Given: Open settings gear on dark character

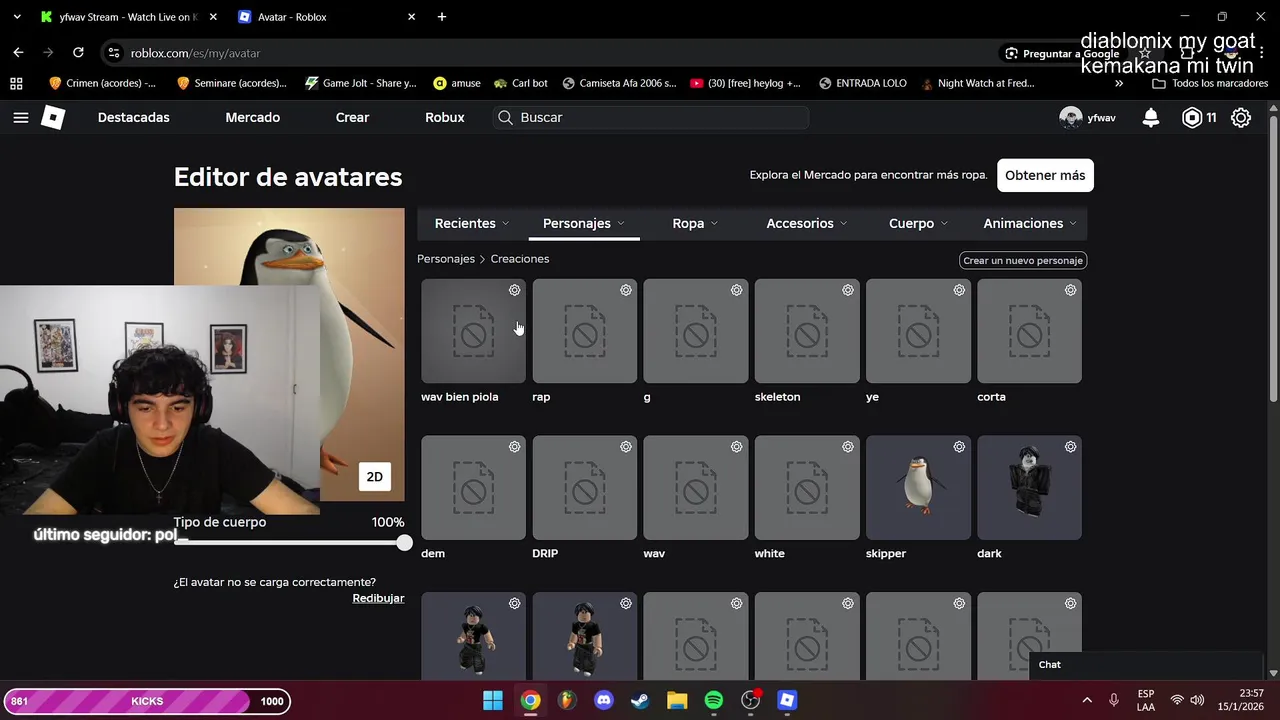Looking at the screenshot, I should point(1070,447).
